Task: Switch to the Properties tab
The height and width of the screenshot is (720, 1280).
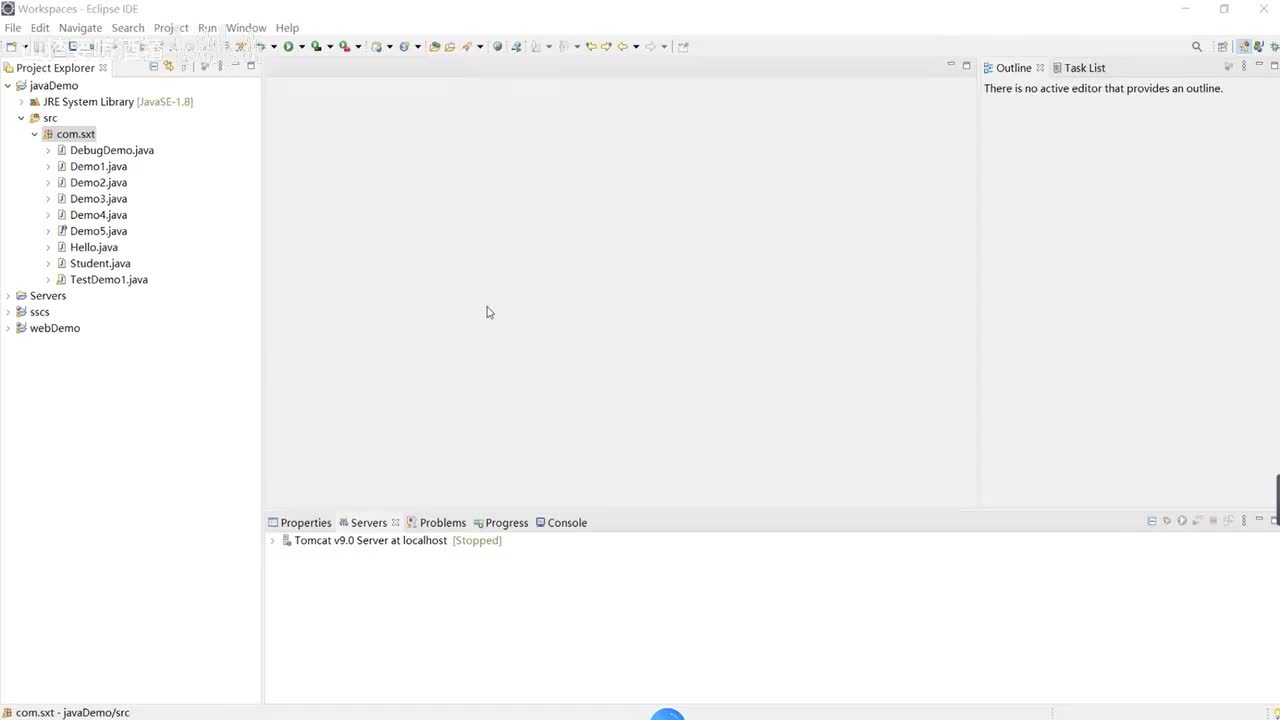Action: click(299, 523)
